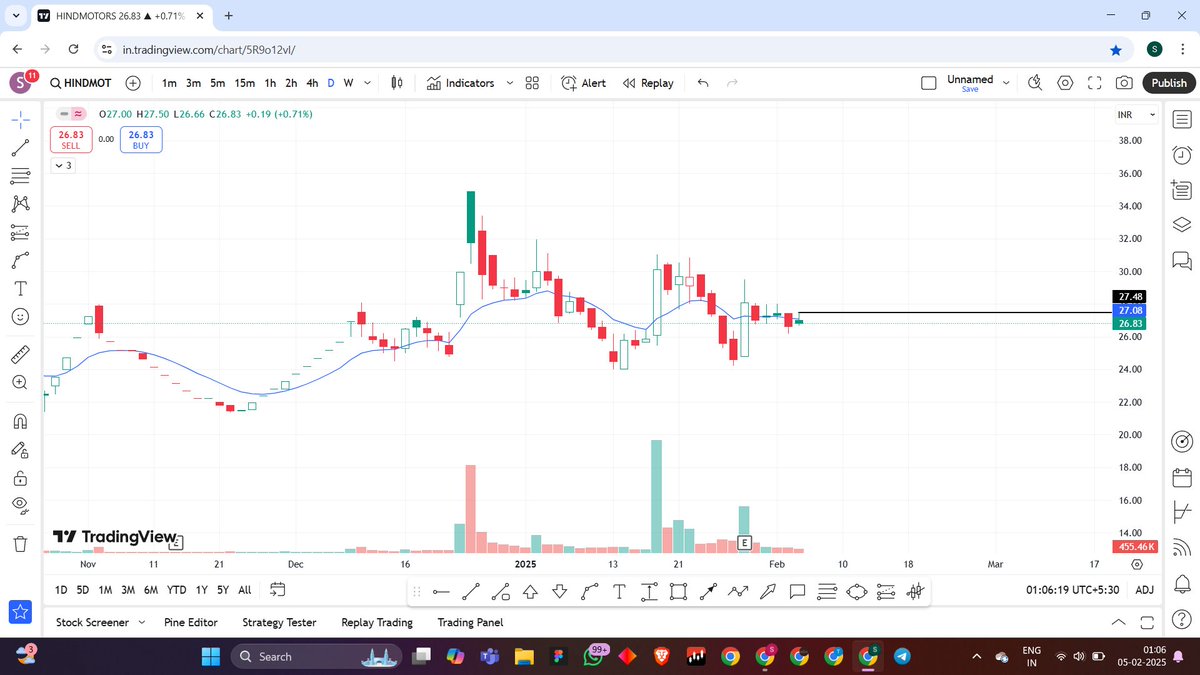Open the Stock Screener tab
The image size is (1200, 675).
pyautogui.click(x=92, y=622)
